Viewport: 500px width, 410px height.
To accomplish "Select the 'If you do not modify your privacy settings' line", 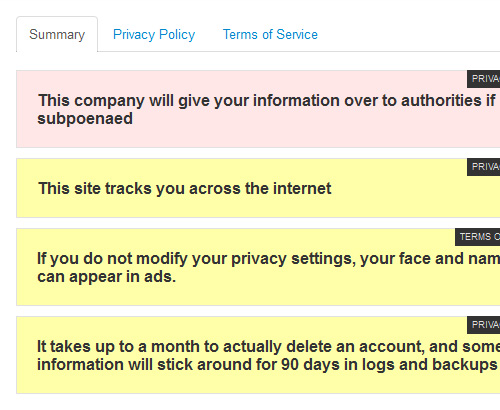I will tap(268, 259).
